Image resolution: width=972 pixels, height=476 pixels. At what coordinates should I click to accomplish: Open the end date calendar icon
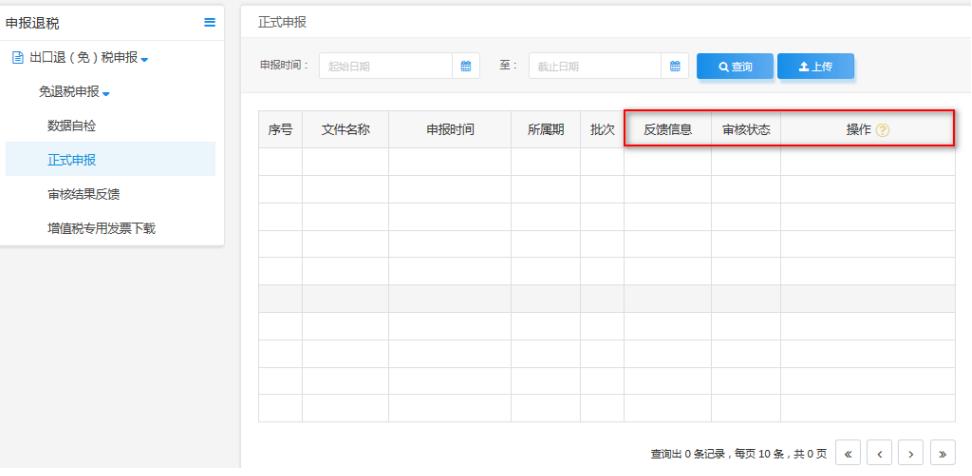(x=675, y=67)
